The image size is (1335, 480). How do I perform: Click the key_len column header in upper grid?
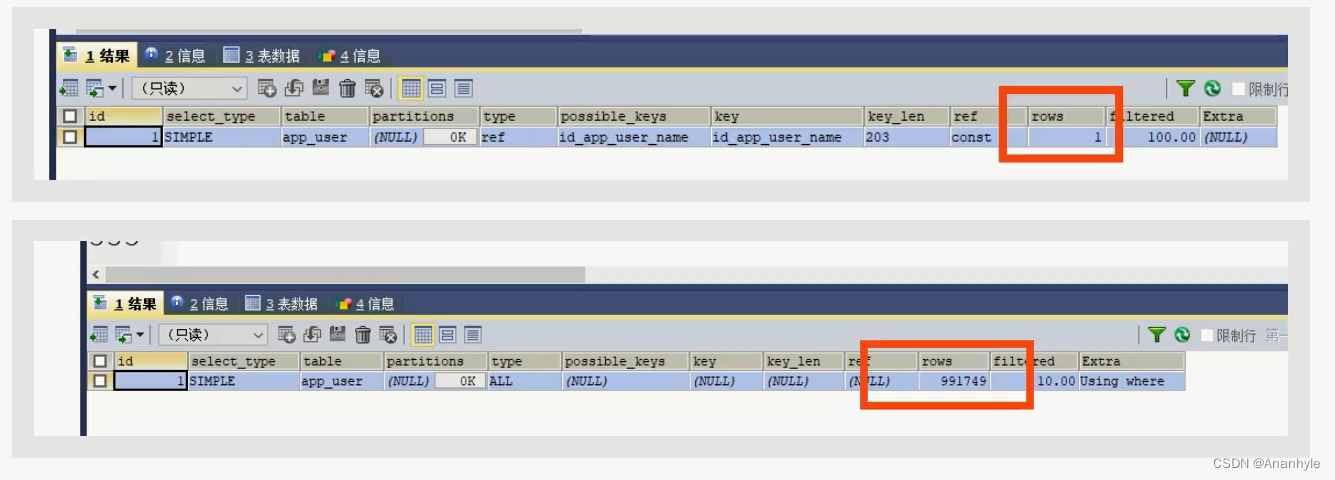tap(906, 116)
